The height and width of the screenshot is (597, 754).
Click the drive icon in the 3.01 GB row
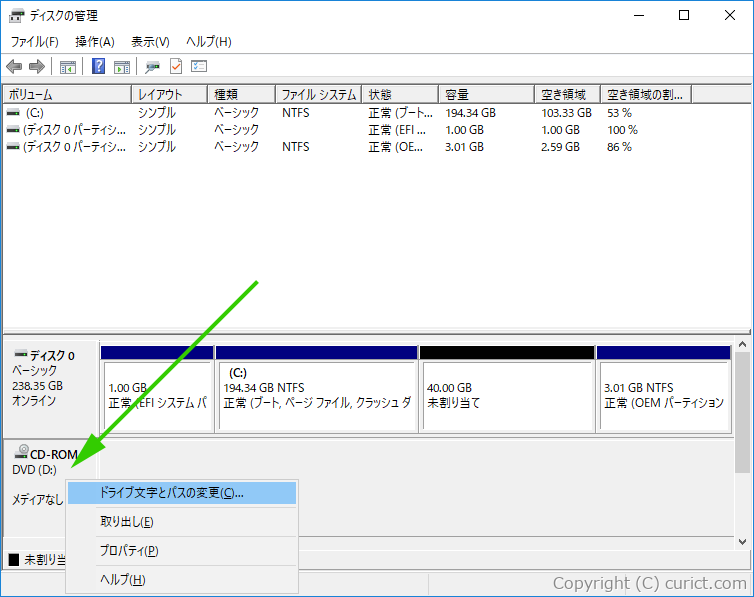[x=13, y=147]
